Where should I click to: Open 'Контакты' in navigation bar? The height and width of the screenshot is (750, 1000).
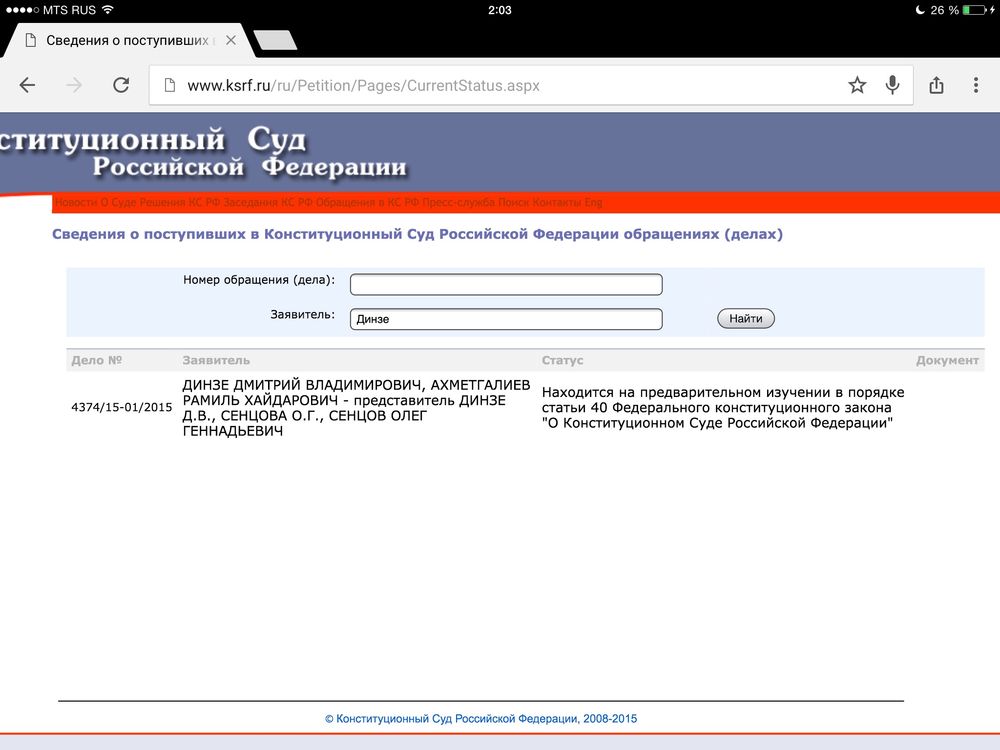[x=557, y=203]
